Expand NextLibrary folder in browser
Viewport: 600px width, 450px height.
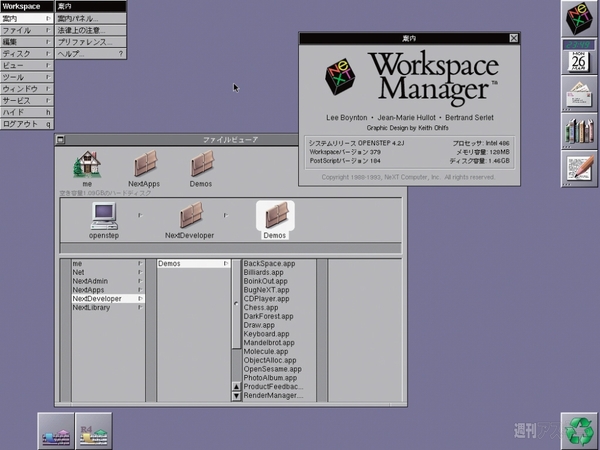click(108, 308)
